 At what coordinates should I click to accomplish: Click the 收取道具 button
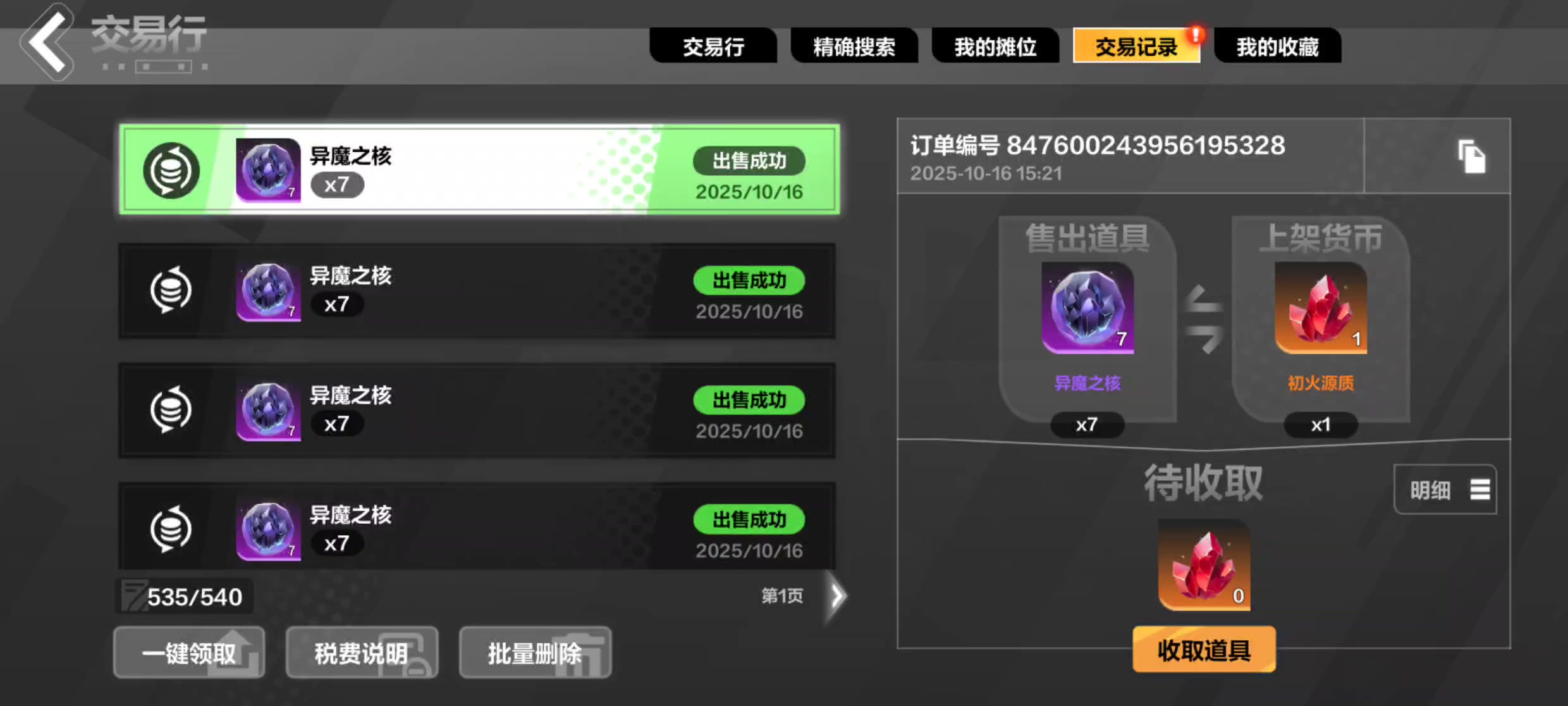pyautogui.click(x=1204, y=650)
